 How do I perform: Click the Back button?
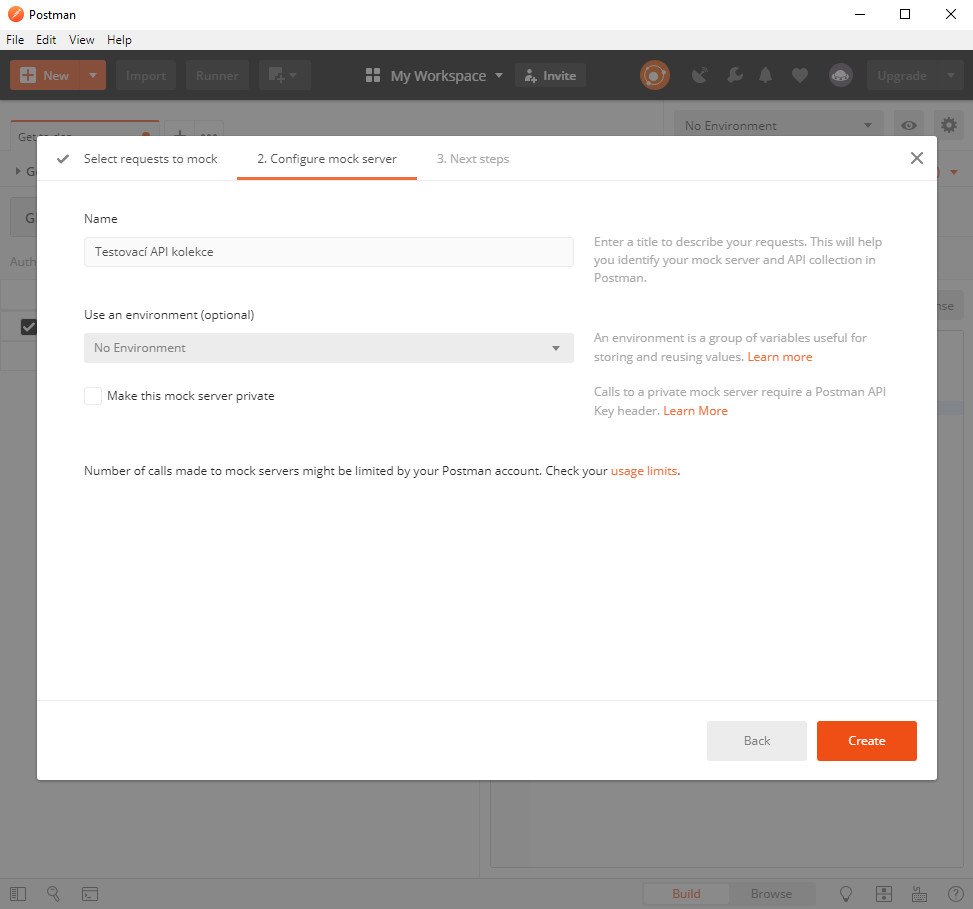[757, 741]
